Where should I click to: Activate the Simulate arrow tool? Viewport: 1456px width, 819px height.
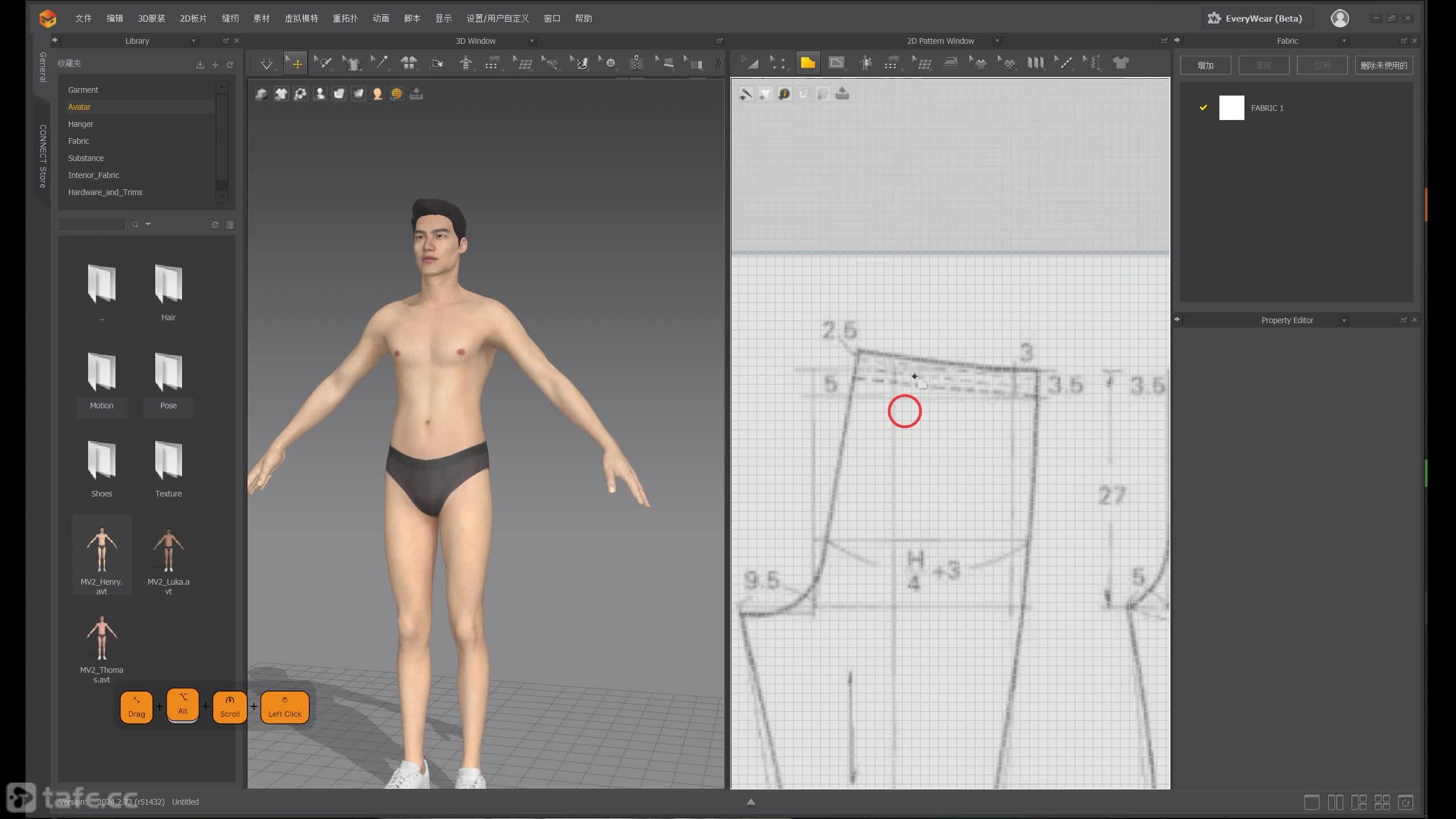266,63
